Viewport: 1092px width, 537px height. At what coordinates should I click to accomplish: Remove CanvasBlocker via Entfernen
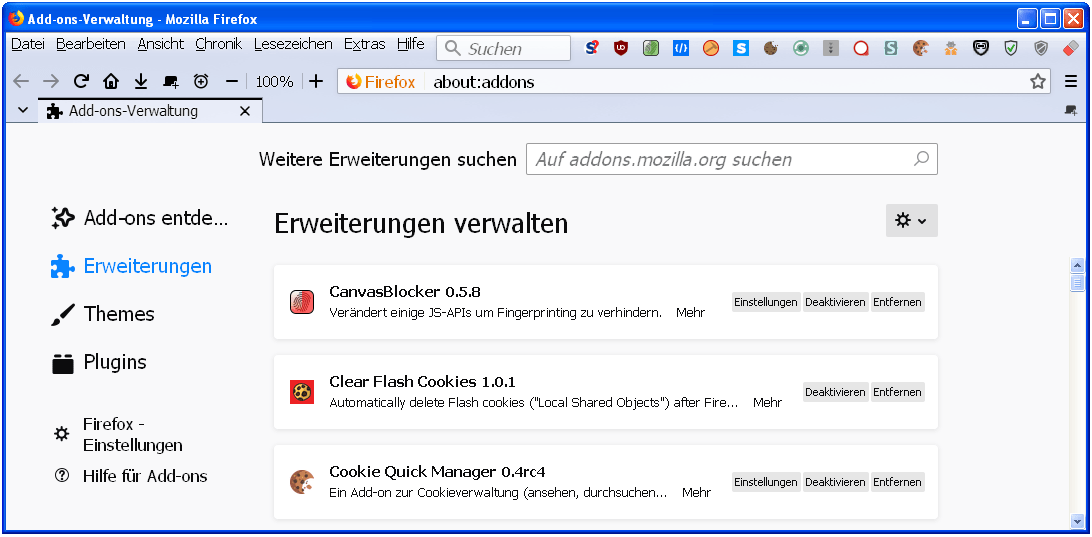point(897,302)
